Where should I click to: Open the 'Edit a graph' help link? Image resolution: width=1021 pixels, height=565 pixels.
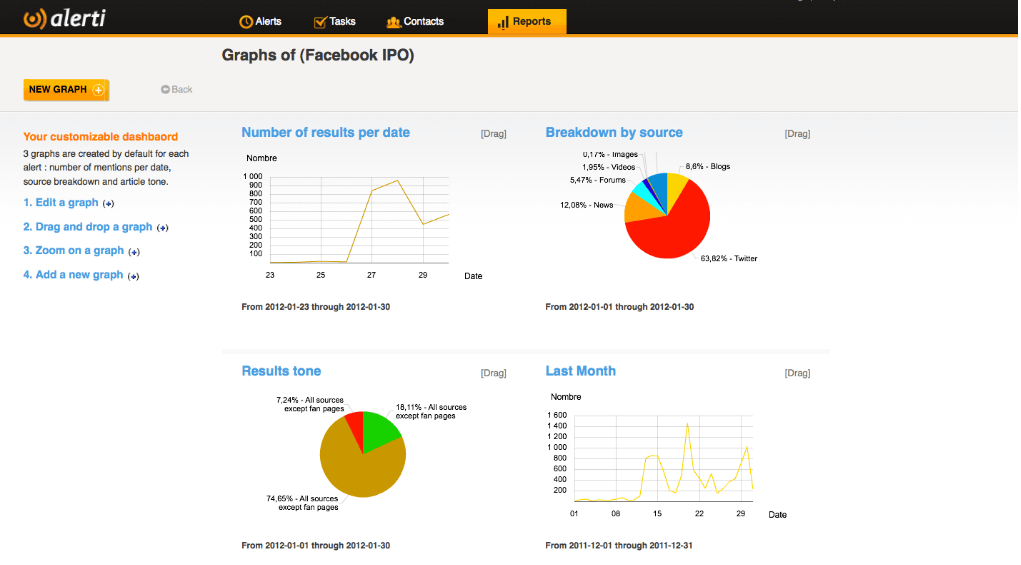61,202
